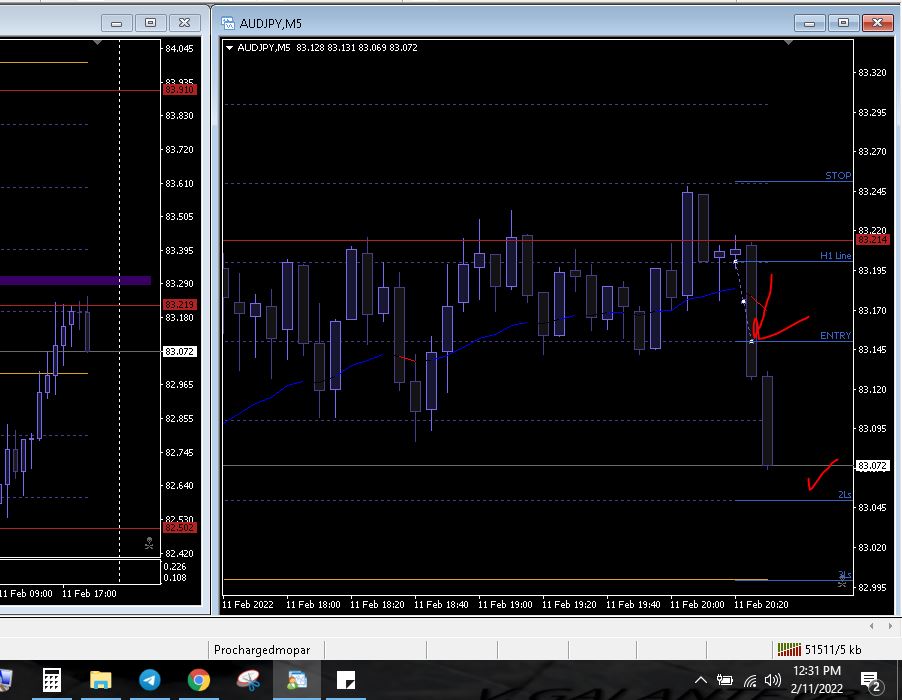Expand the AUDJPY,M5 dropdown triangle inside the chart
Image resolution: width=902 pixels, height=700 pixels.
pyautogui.click(x=230, y=48)
